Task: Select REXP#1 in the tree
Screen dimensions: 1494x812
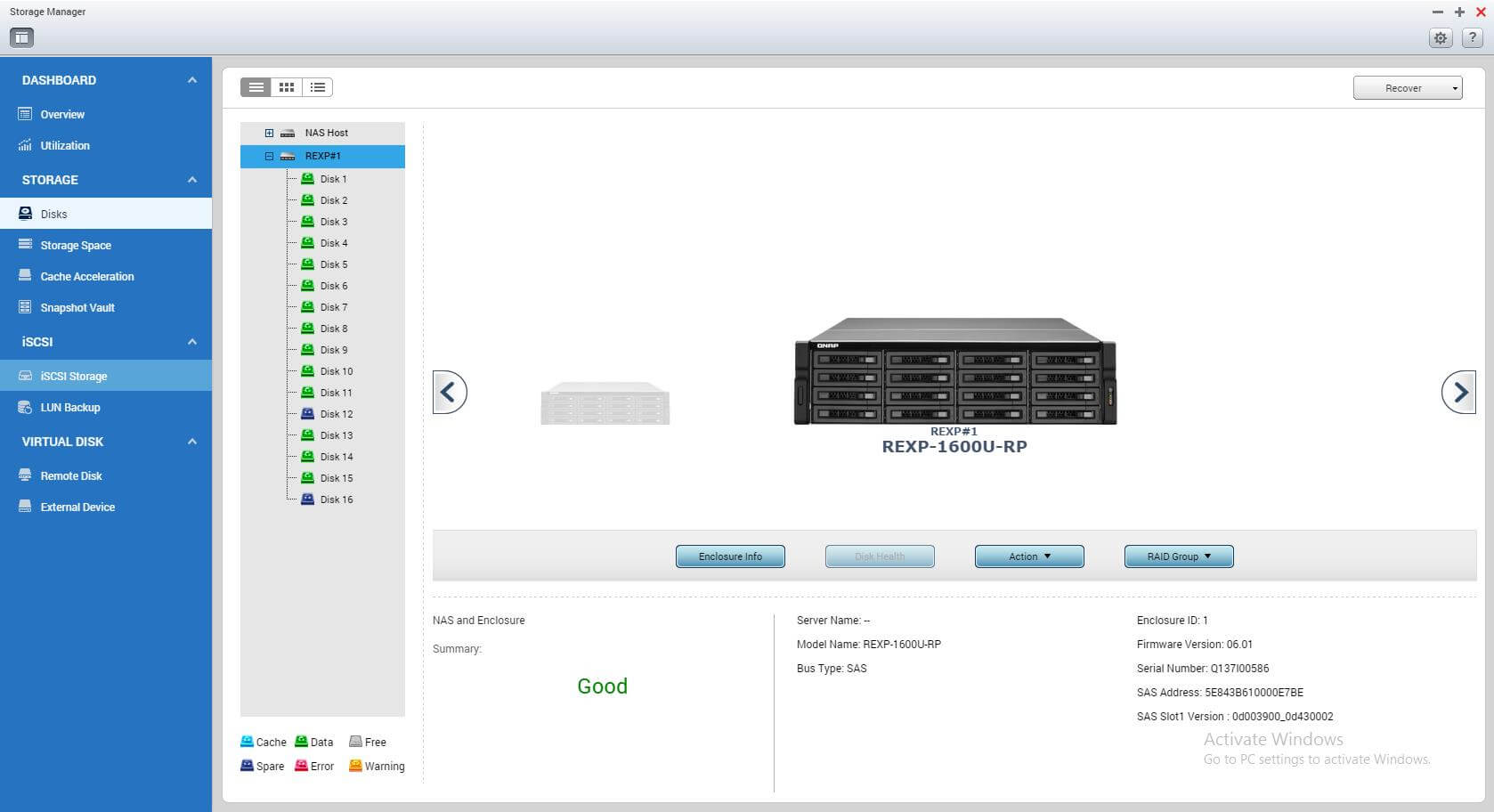Action: point(322,156)
